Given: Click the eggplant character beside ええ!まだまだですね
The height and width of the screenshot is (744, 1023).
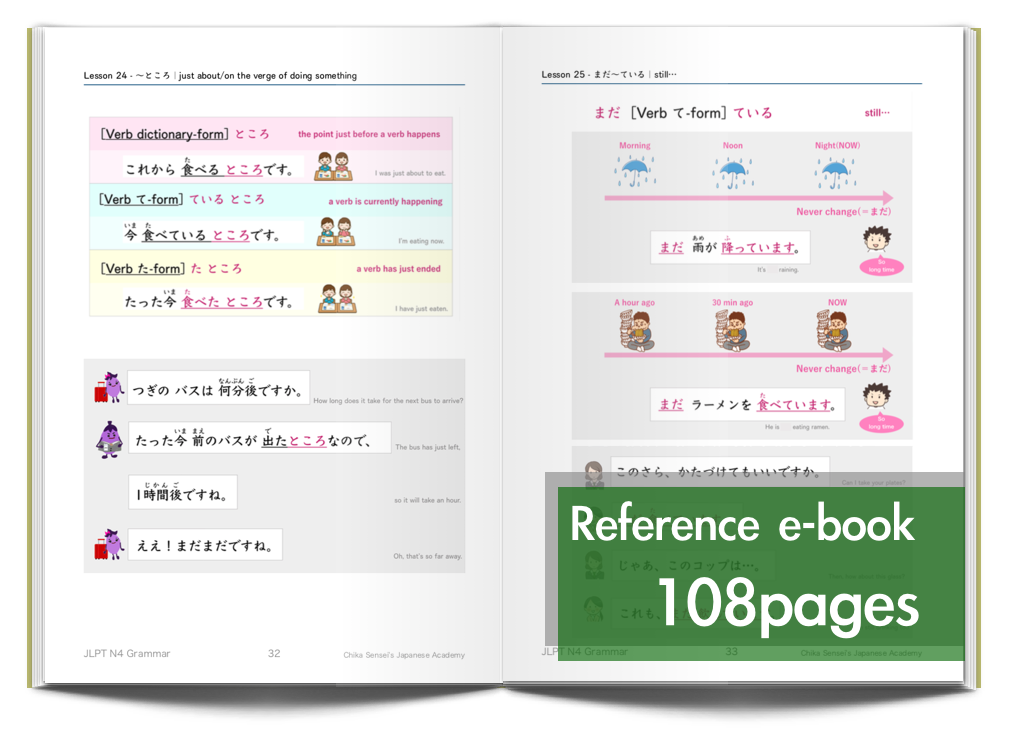Looking at the screenshot, I should [109, 544].
